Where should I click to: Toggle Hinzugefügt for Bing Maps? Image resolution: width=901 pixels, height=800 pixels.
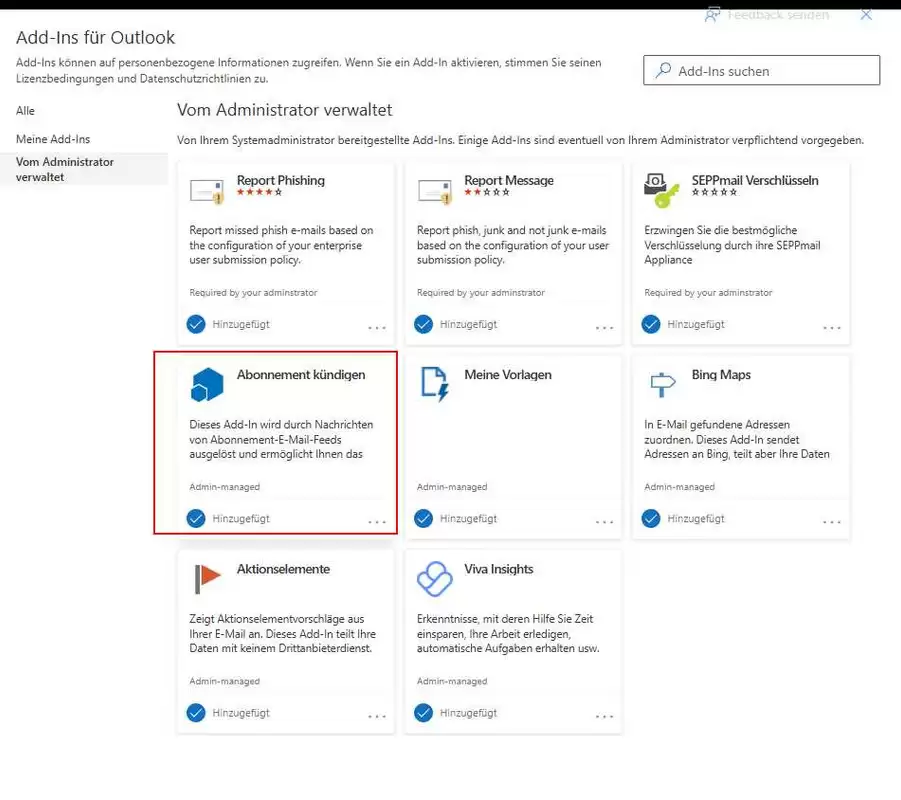(650, 518)
